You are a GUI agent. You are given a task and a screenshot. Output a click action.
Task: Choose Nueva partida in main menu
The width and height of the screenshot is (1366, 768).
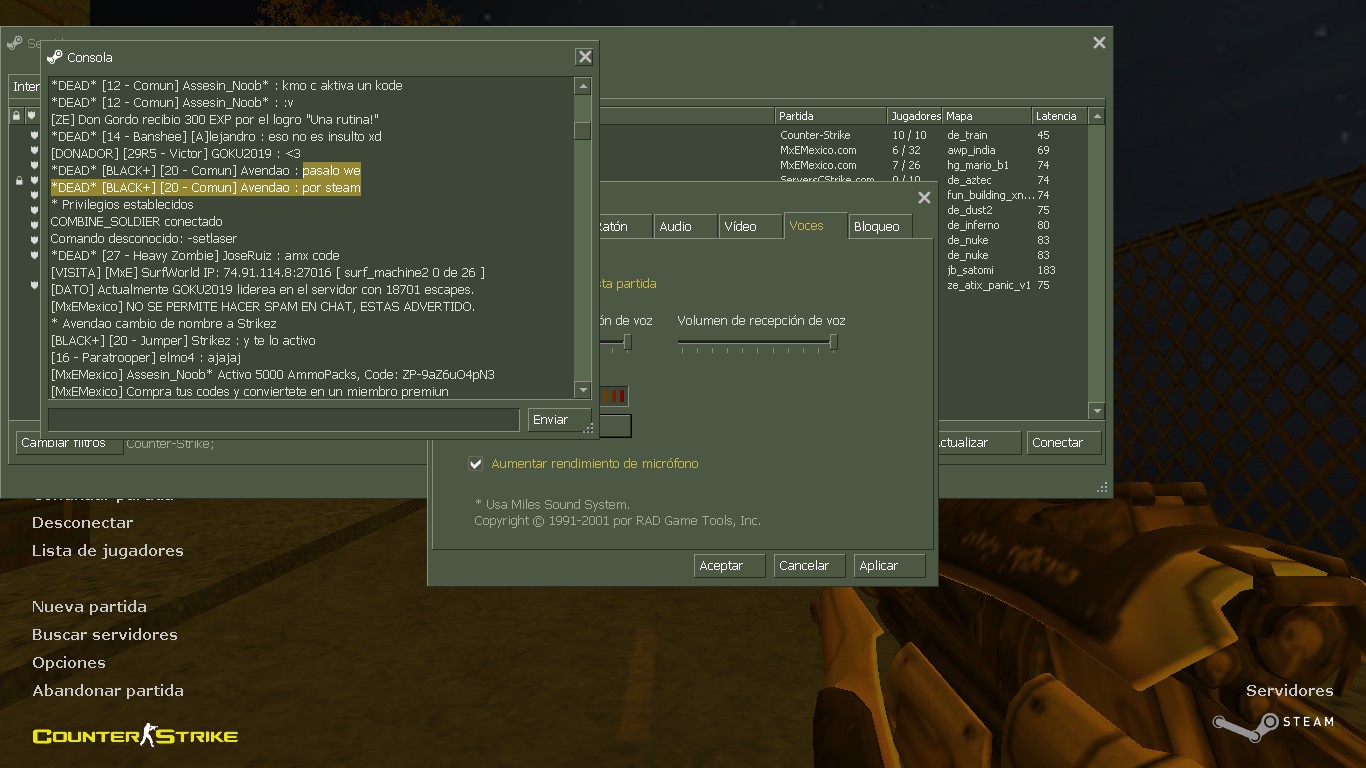(89, 607)
